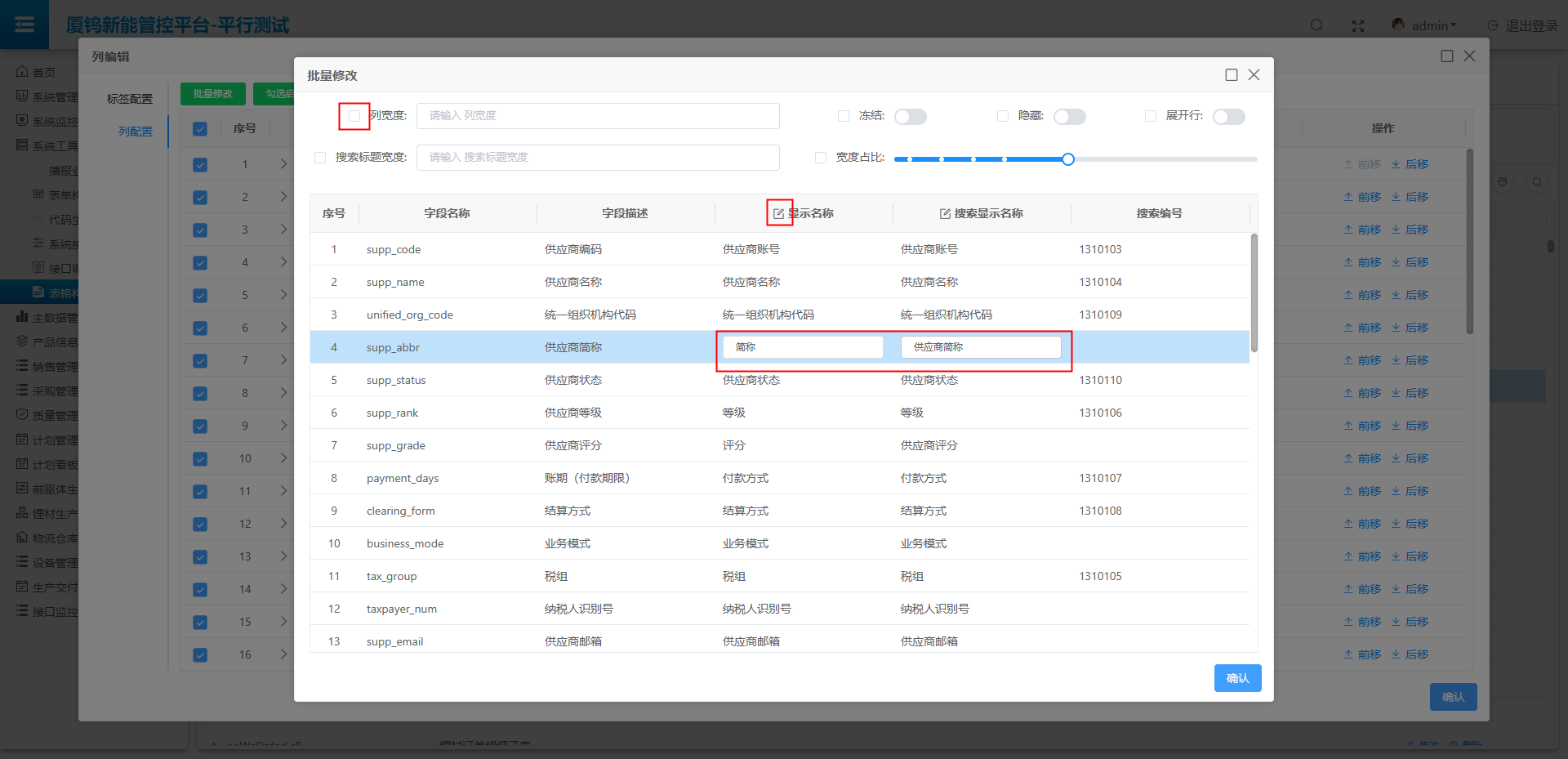The height and width of the screenshot is (759, 1568).
Task: Click the 宽度占比 slider handle
Action: [x=1068, y=159]
